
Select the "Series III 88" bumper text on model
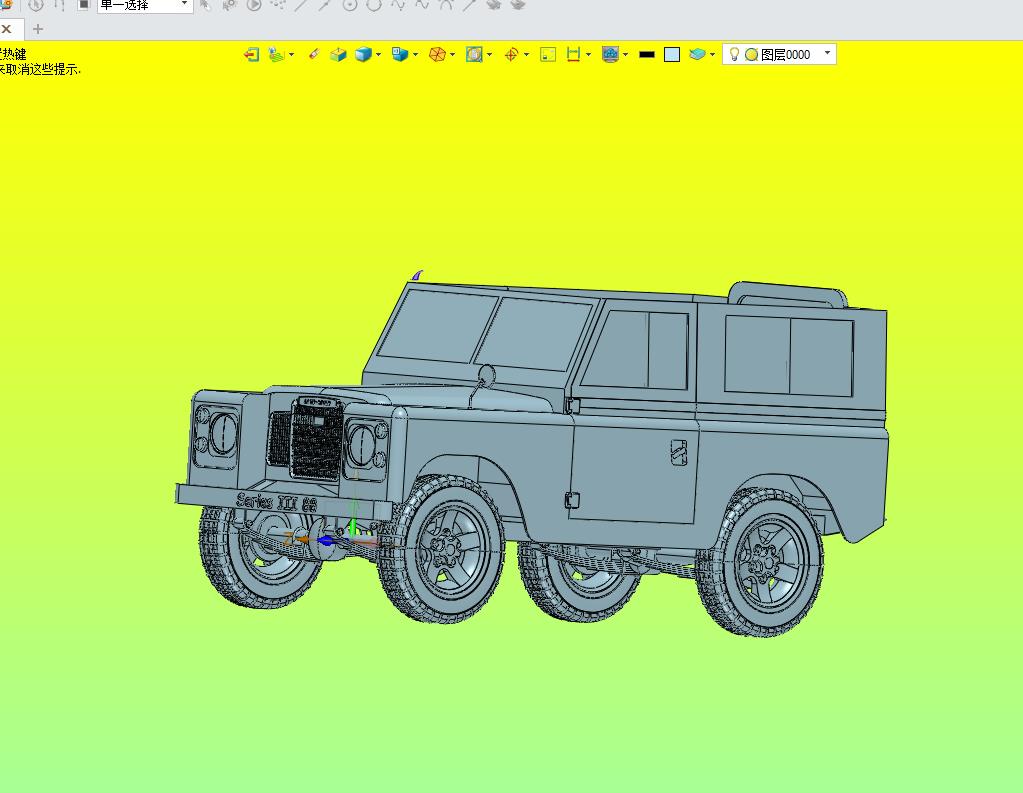[277, 503]
